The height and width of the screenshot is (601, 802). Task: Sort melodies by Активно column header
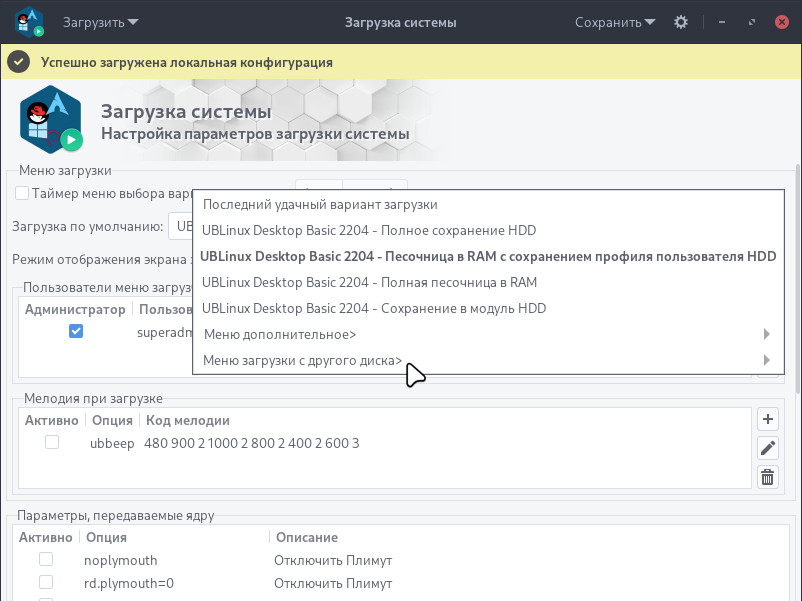tap(52, 420)
